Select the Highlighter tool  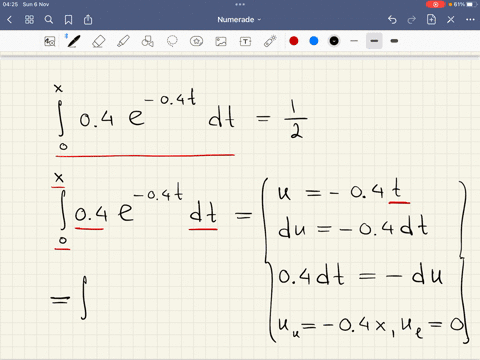123,41
